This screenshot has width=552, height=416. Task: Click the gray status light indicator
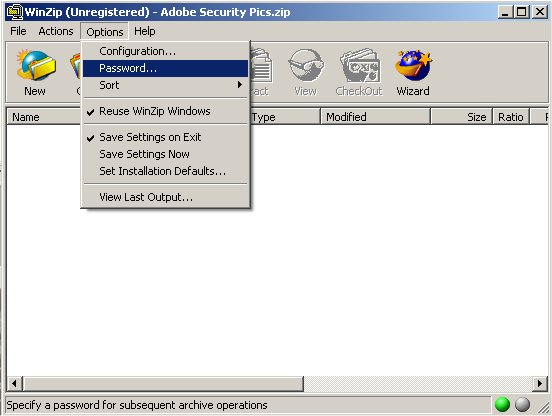pos(522,404)
